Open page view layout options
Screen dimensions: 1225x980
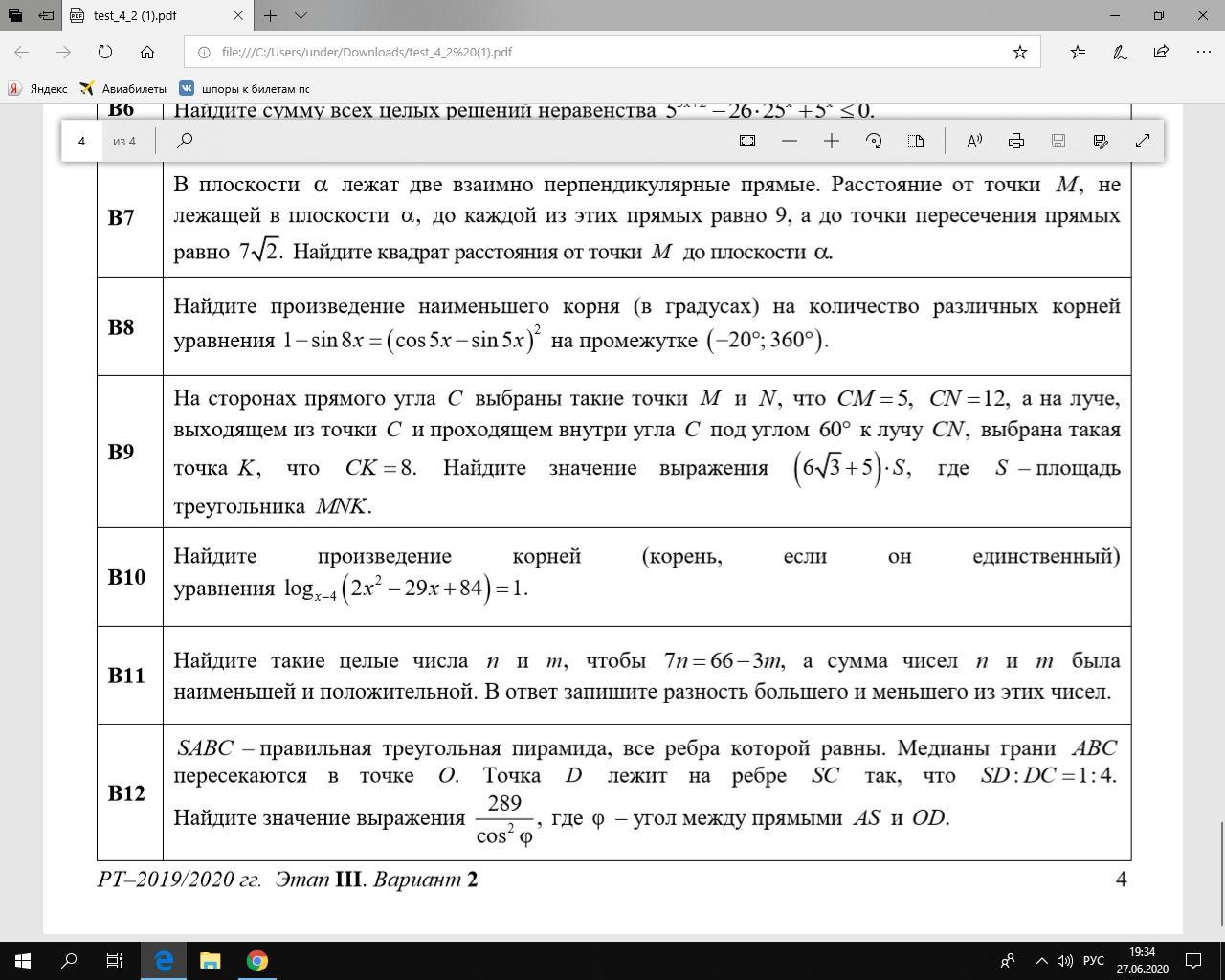(916, 141)
